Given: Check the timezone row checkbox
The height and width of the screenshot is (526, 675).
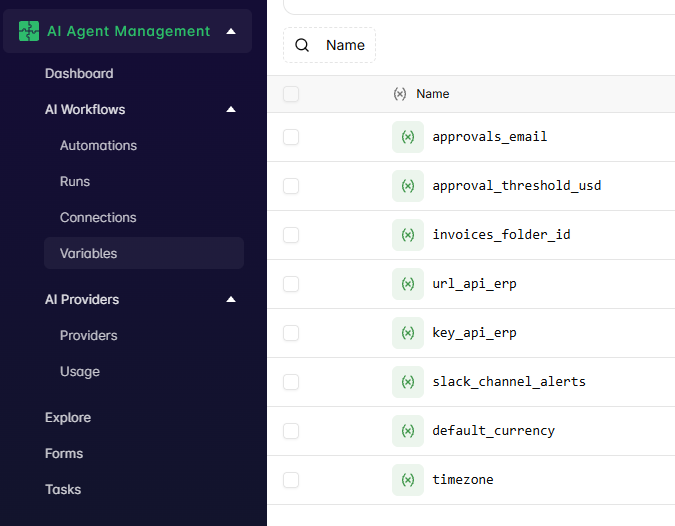Looking at the screenshot, I should click(291, 480).
